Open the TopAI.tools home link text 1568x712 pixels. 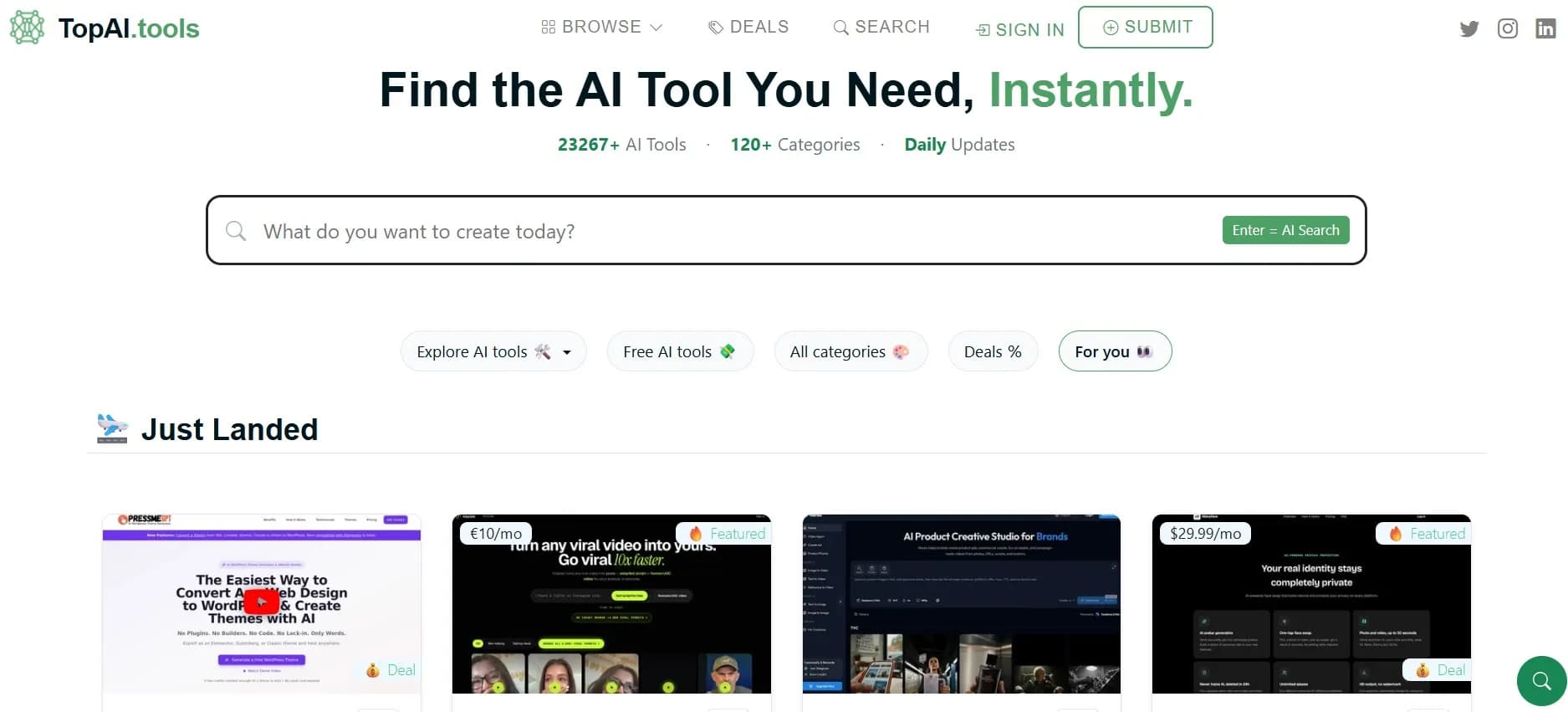click(x=129, y=28)
